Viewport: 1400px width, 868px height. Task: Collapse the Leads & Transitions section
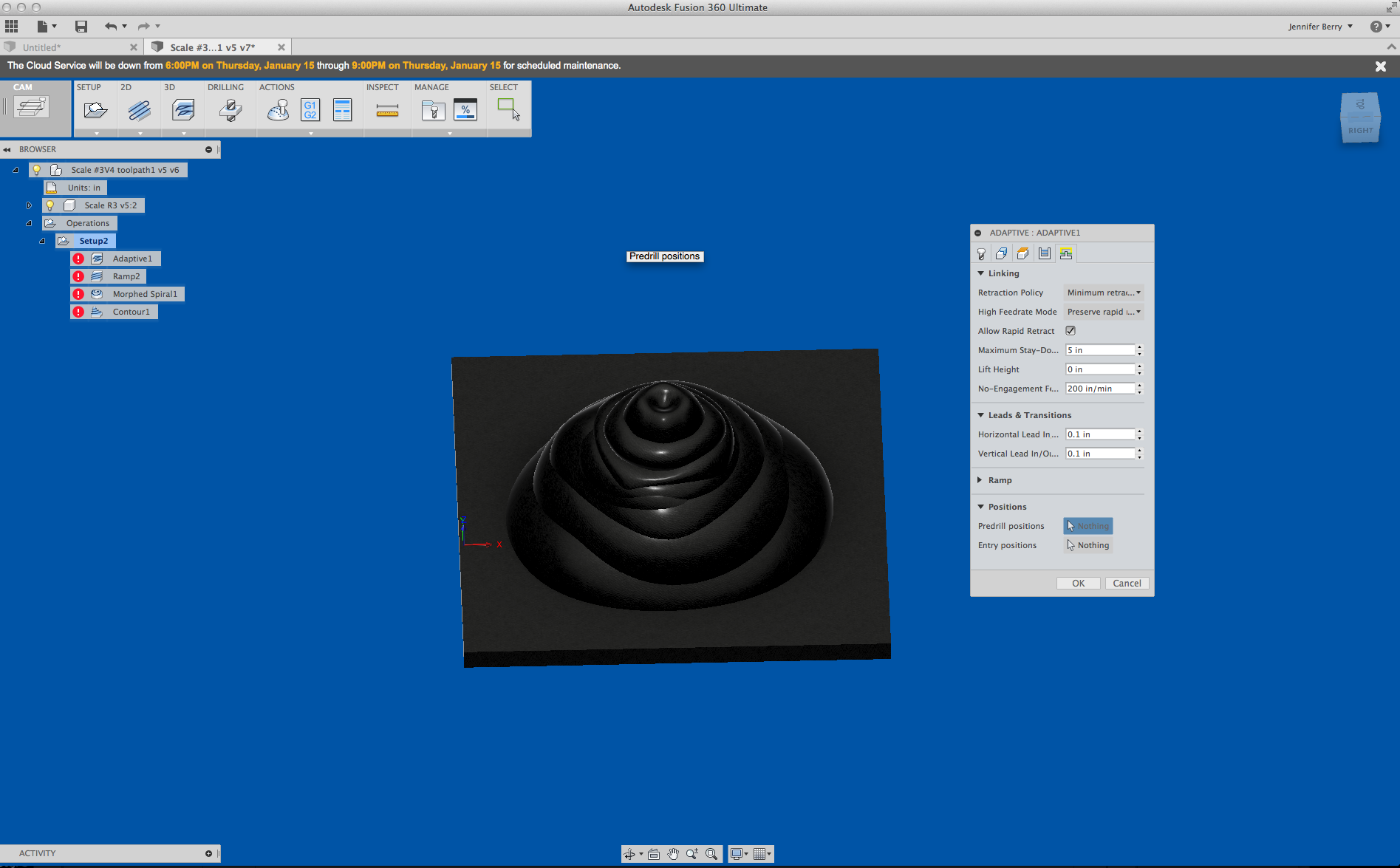[x=981, y=415]
